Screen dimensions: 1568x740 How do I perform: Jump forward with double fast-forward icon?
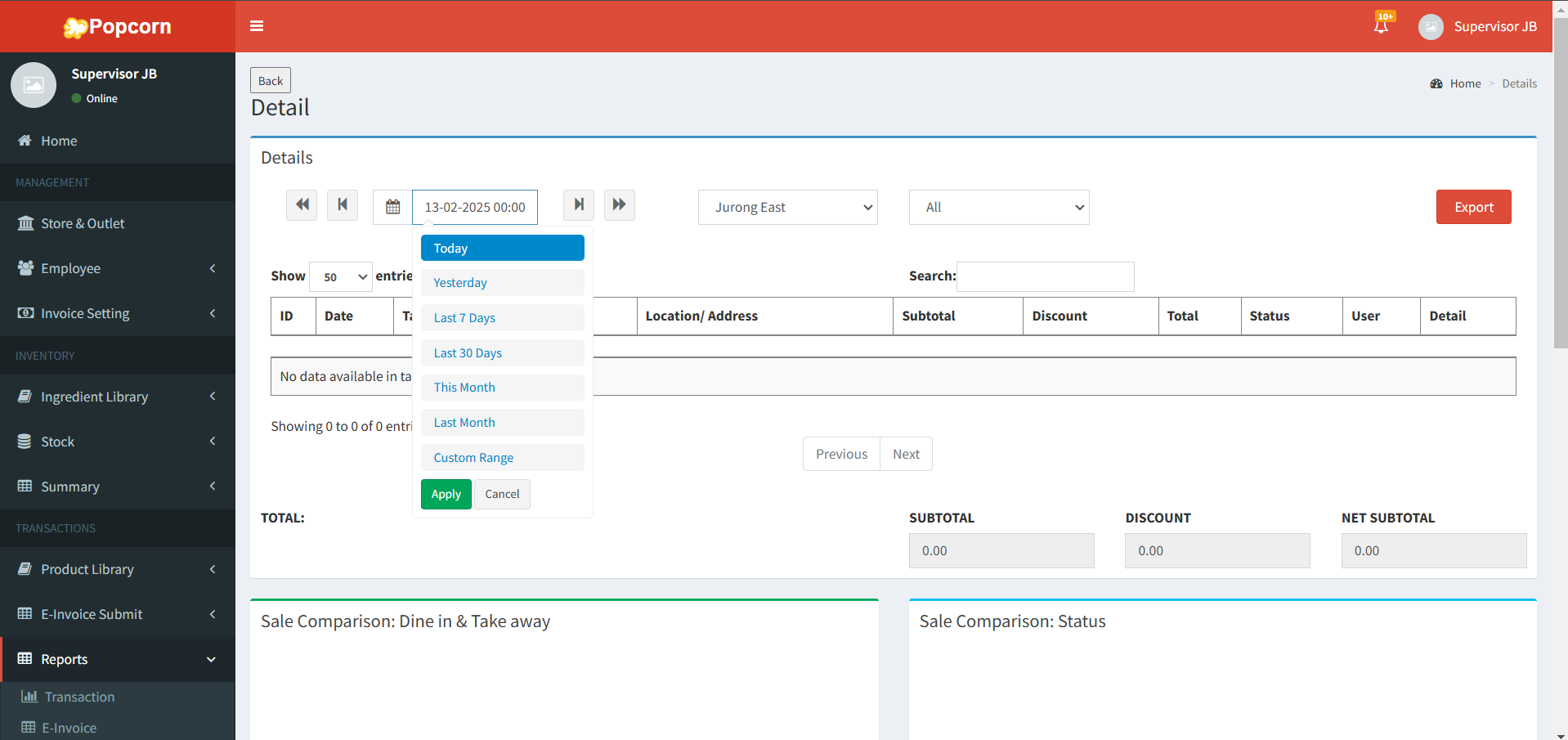click(x=620, y=204)
